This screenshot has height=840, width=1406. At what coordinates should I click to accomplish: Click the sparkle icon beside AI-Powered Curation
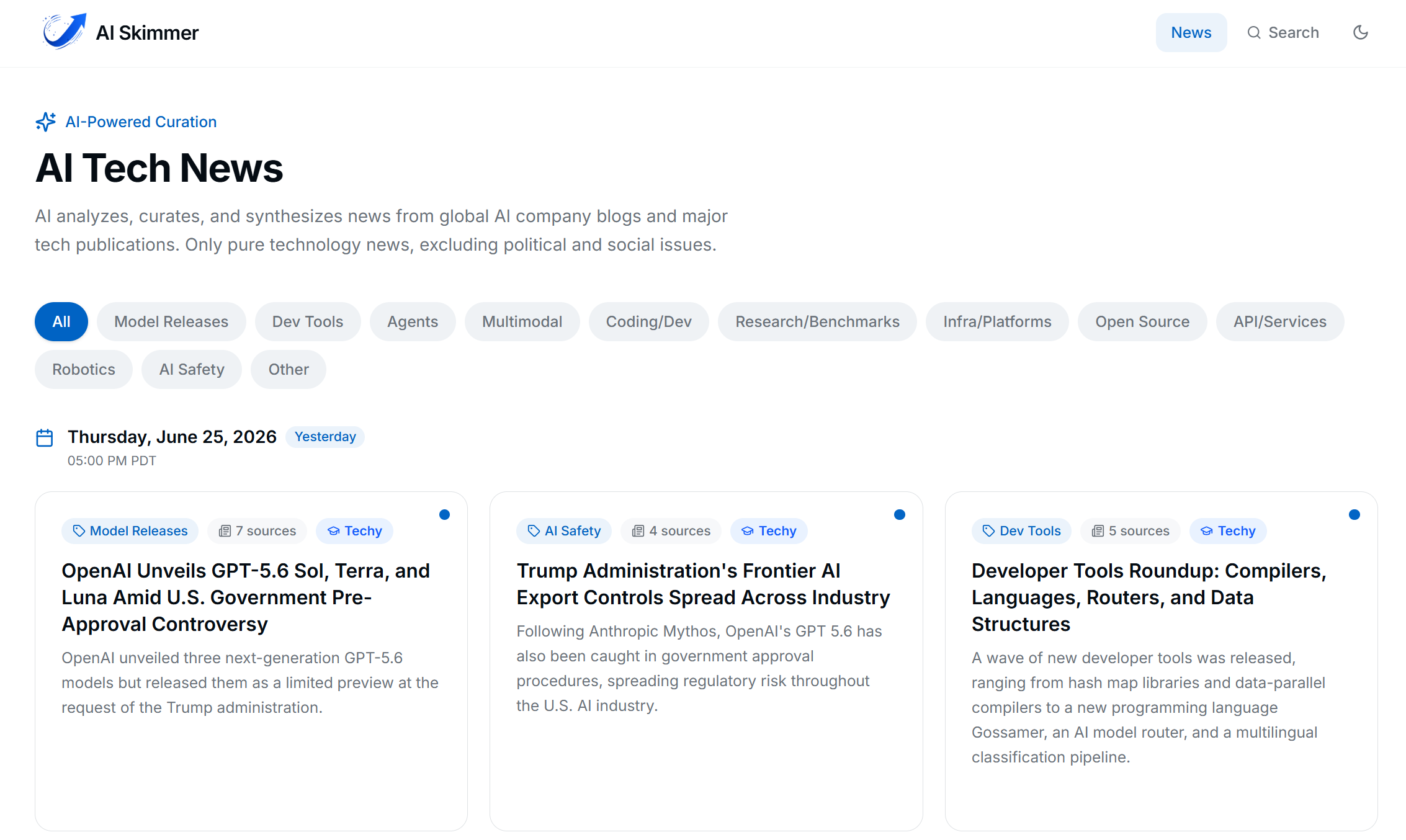46,122
